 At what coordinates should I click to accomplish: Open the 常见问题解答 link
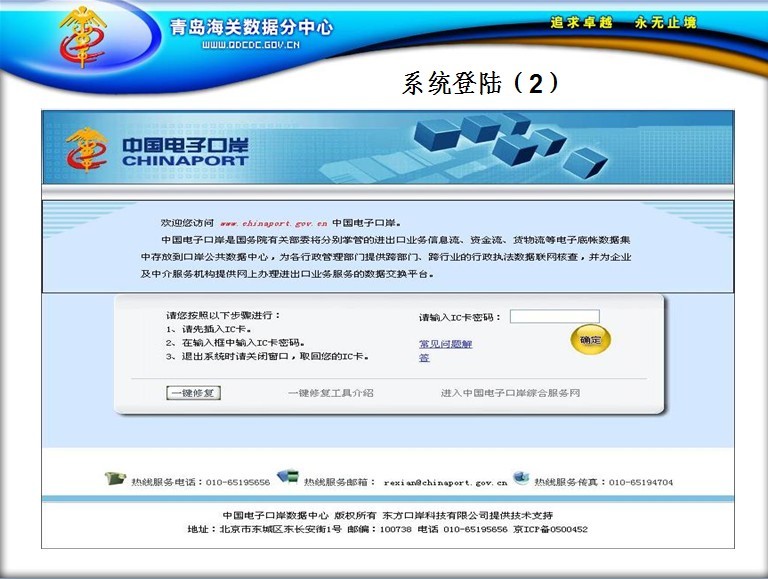[x=444, y=350]
